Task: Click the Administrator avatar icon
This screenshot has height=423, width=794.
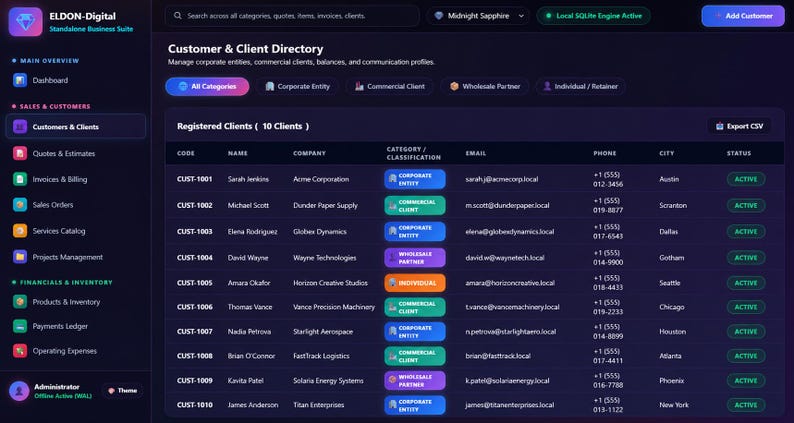Action: click(x=19, y=391)
